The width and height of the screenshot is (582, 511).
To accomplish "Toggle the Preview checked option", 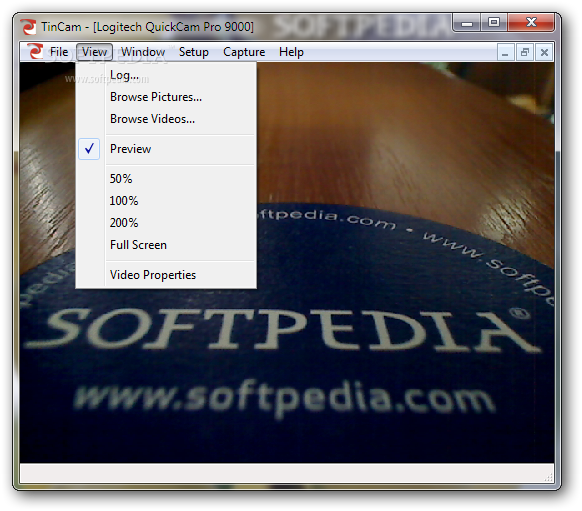I will (166, 149).
